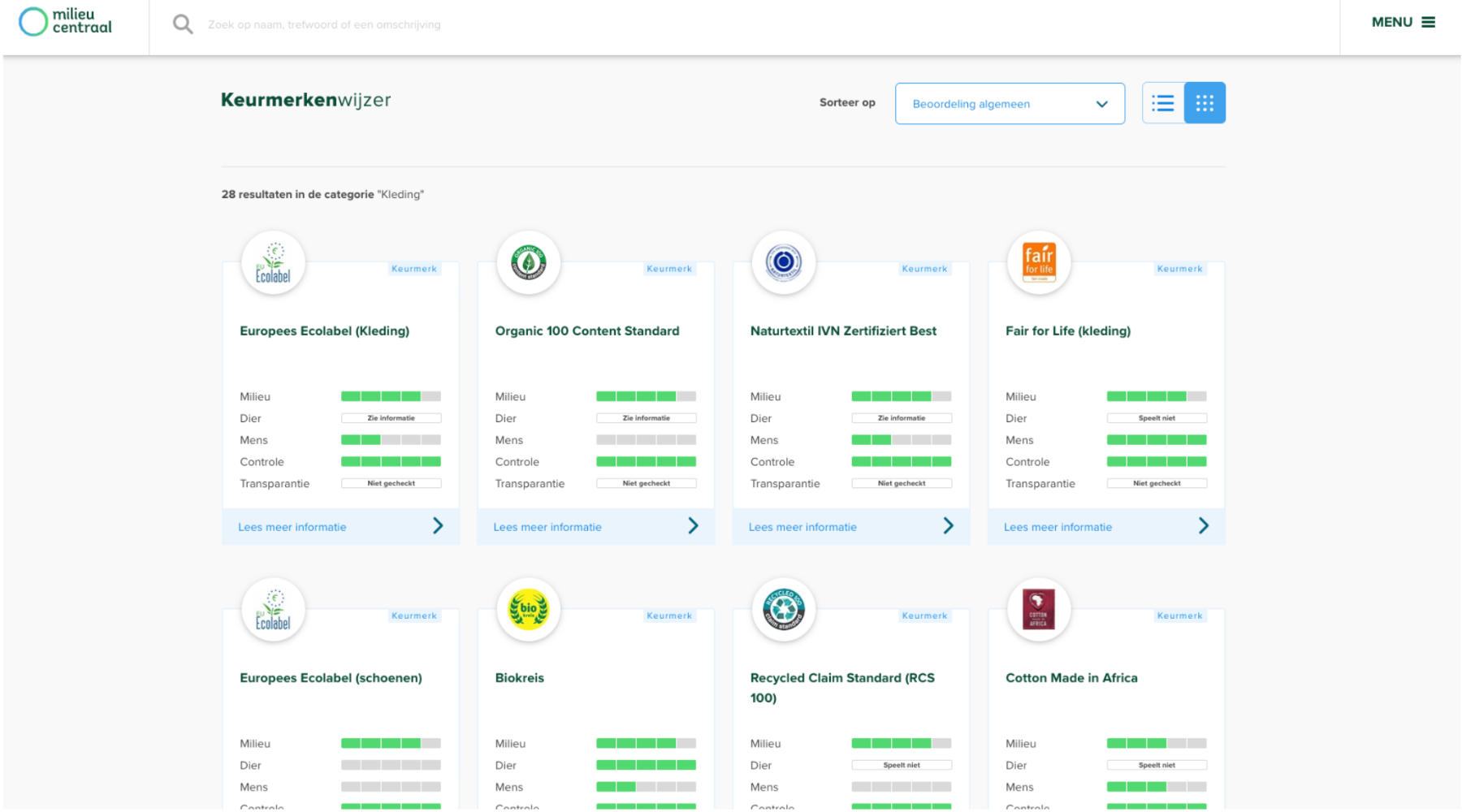Open the 'Beoordeling algemeen' sort dropdown

(1010, 104)
